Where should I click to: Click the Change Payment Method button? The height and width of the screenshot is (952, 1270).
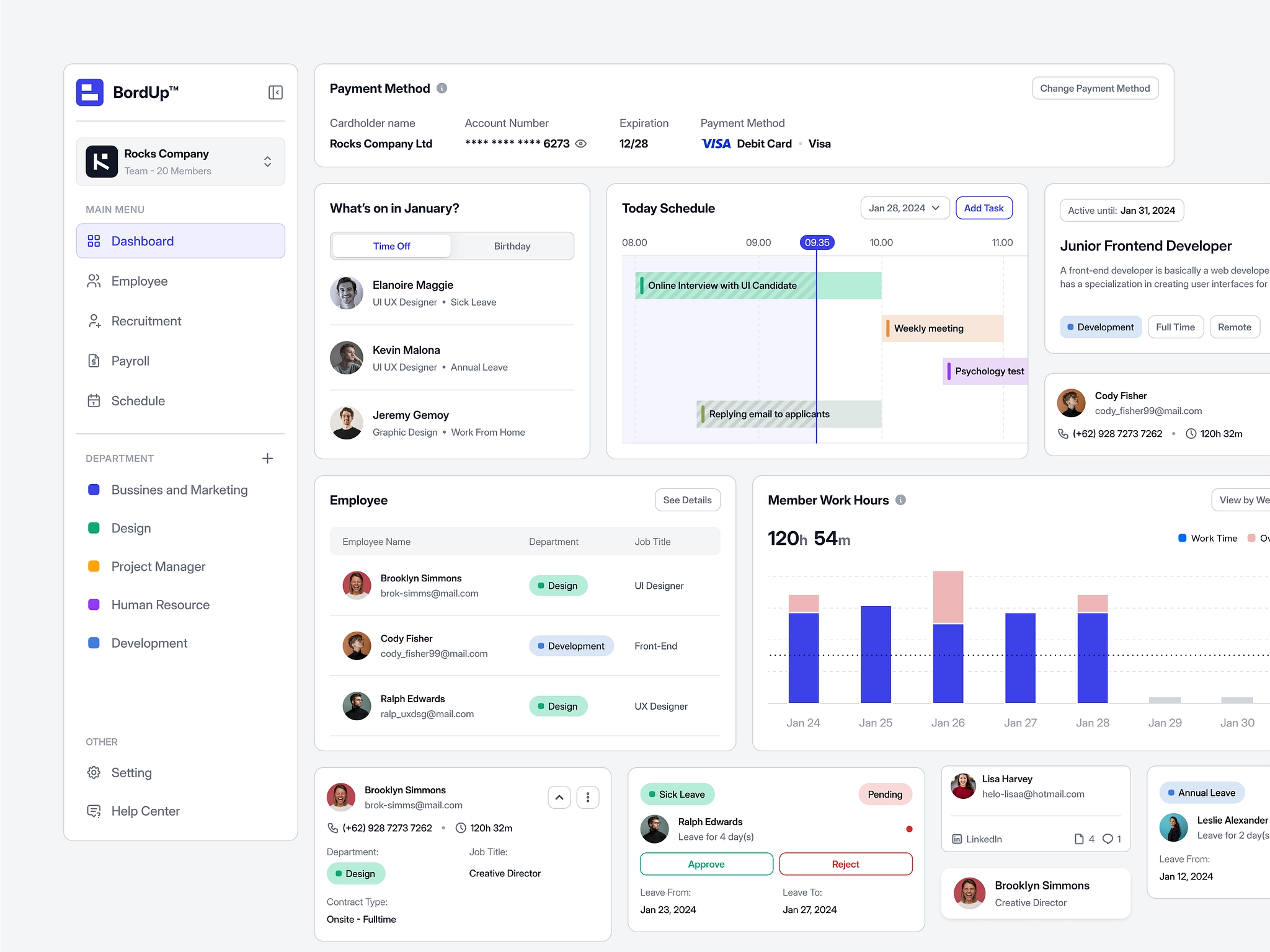1095,88
